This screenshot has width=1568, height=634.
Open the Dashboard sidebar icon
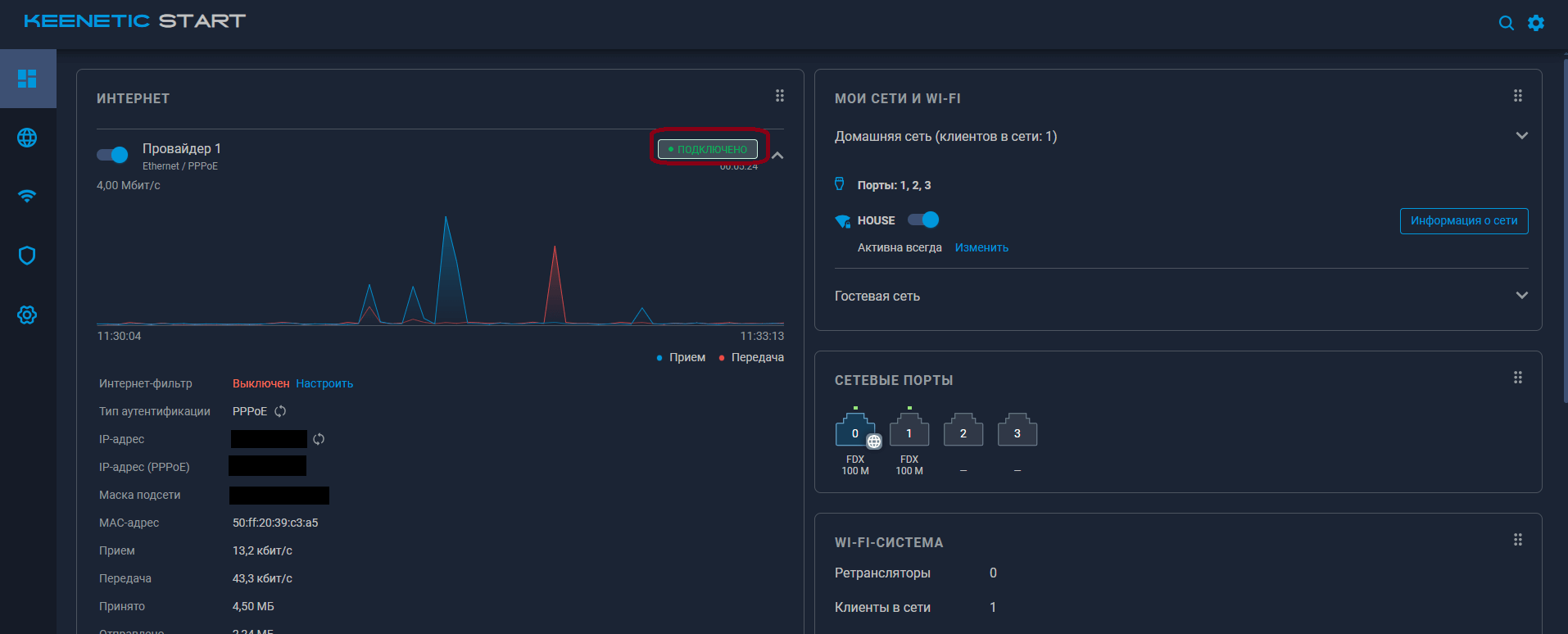[27, 79]
